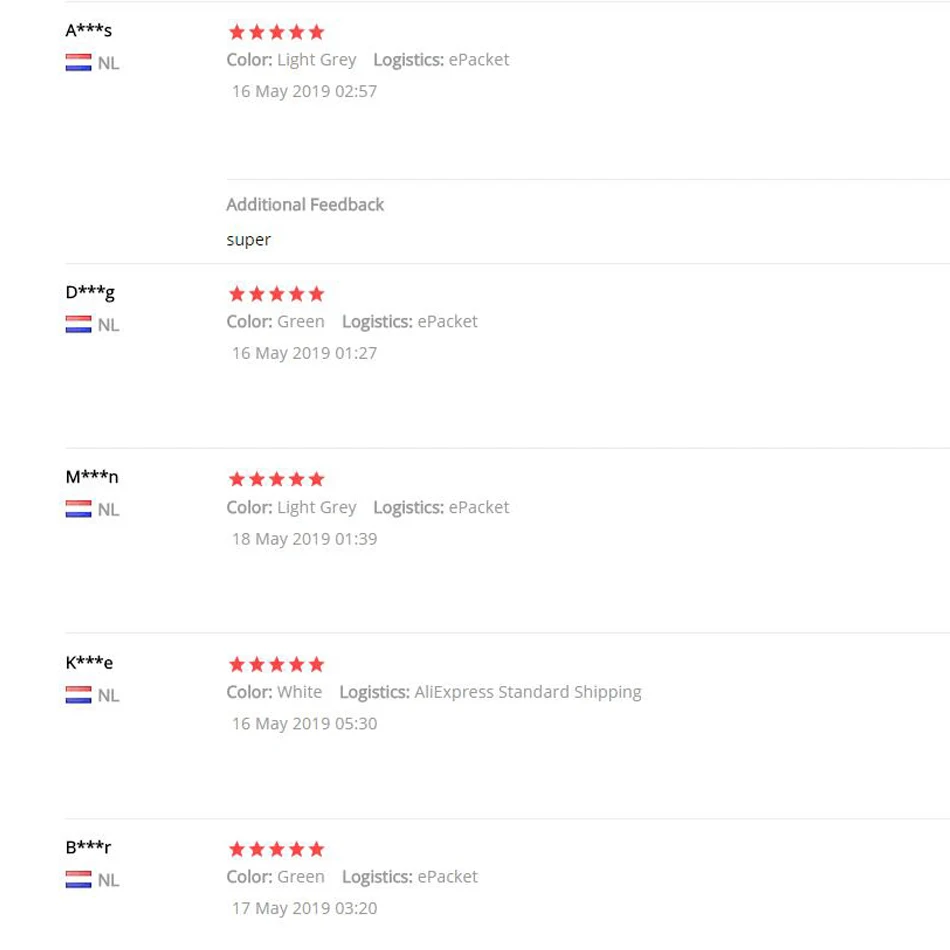Click the Netherlands flag icon under B***r
Screen dimensions: 950x950
click(x=78, y=879)
